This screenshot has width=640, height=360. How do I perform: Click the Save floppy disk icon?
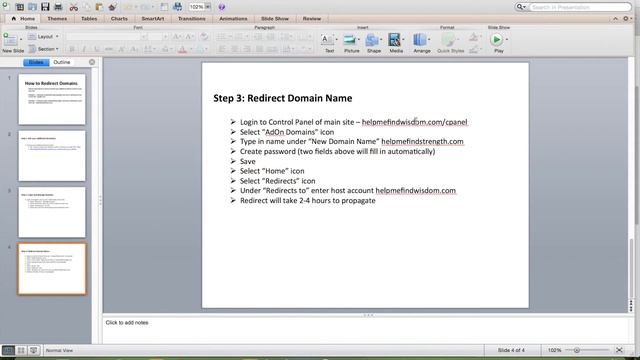point(45,7)
